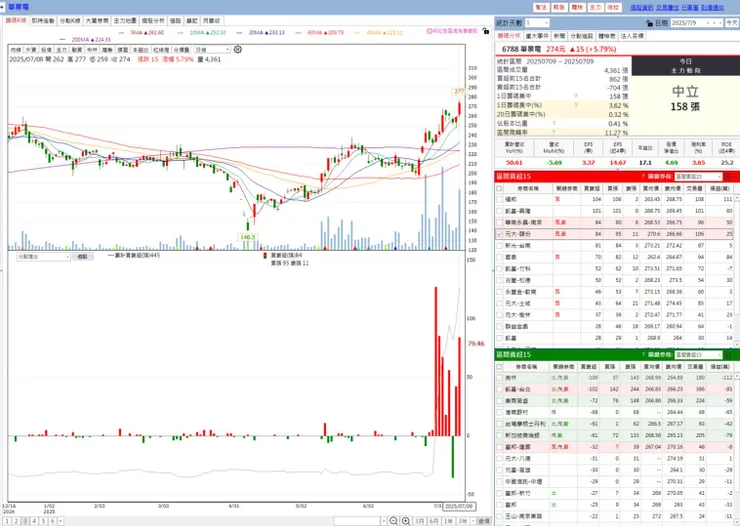Screen dimensions: 740x526
Task: Open 關鍵券商 dropdown in red buy header
Action: click(698, 176)
